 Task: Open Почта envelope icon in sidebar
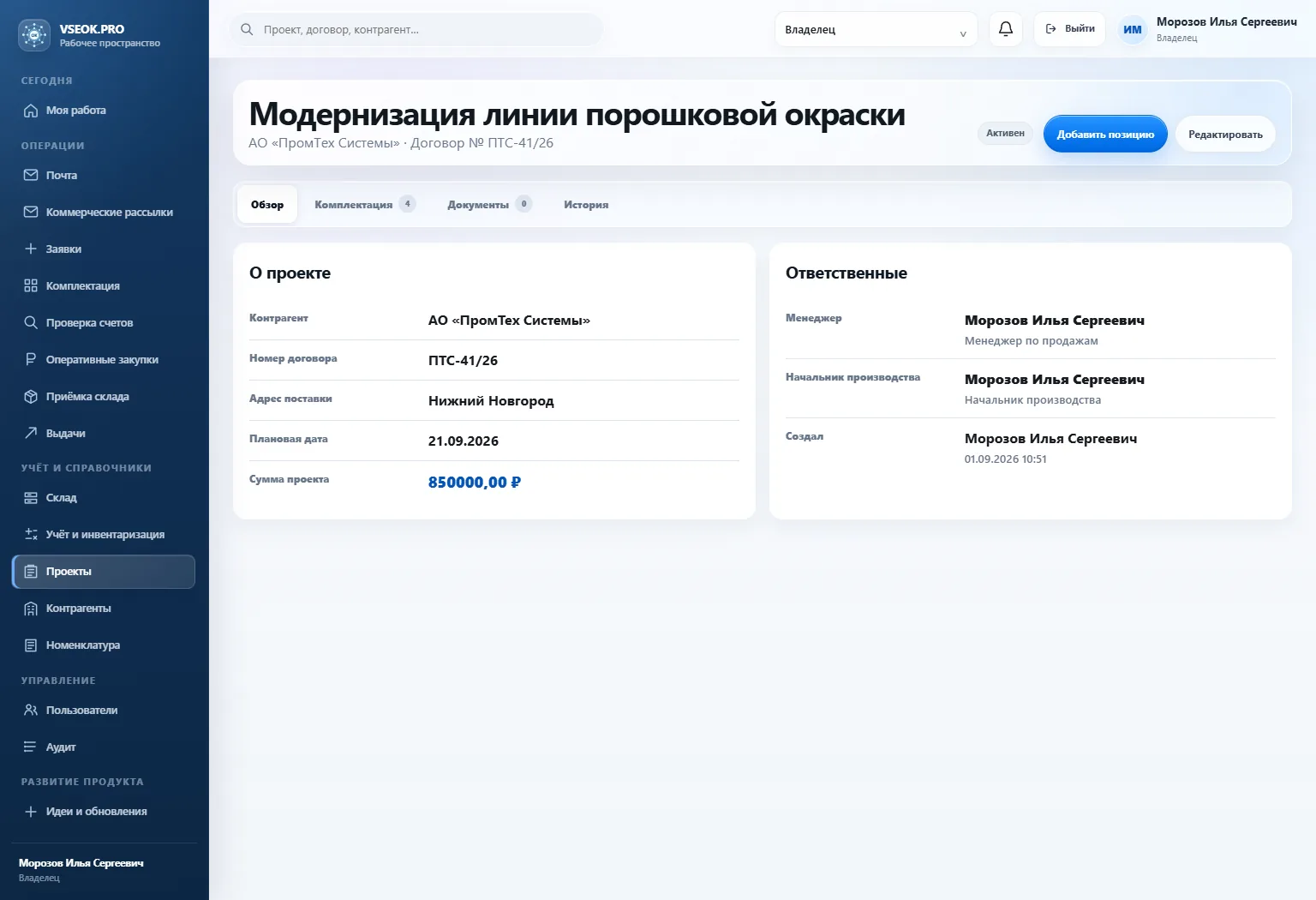click(31, 175)
